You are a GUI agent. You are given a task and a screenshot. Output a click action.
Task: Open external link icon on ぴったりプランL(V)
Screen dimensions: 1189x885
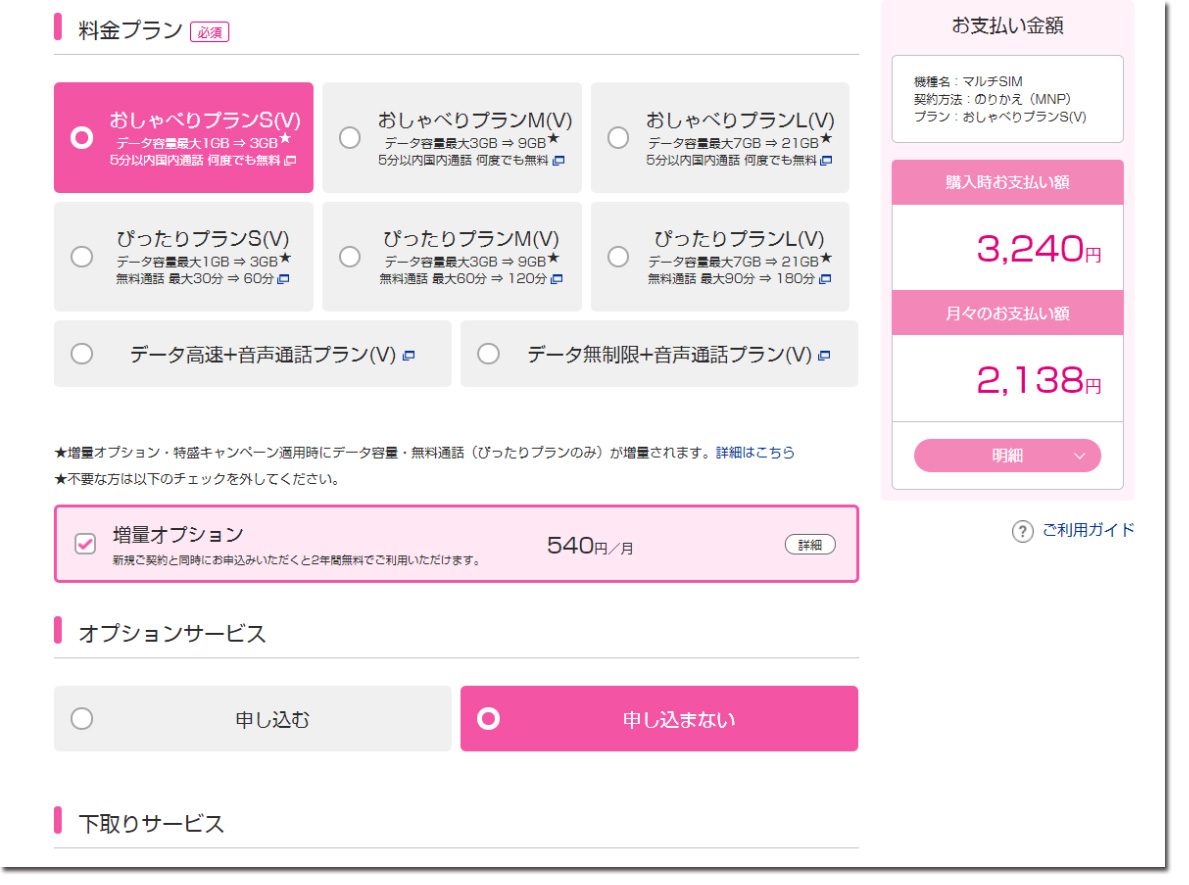pos(825,279)
